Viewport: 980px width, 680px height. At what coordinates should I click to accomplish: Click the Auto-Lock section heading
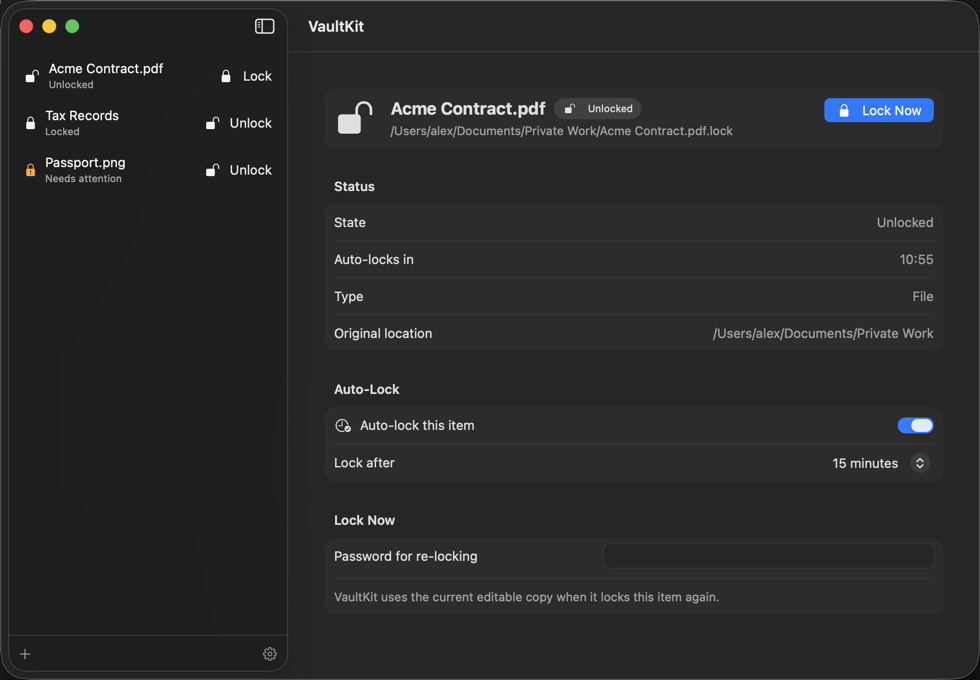click(366, 389)
